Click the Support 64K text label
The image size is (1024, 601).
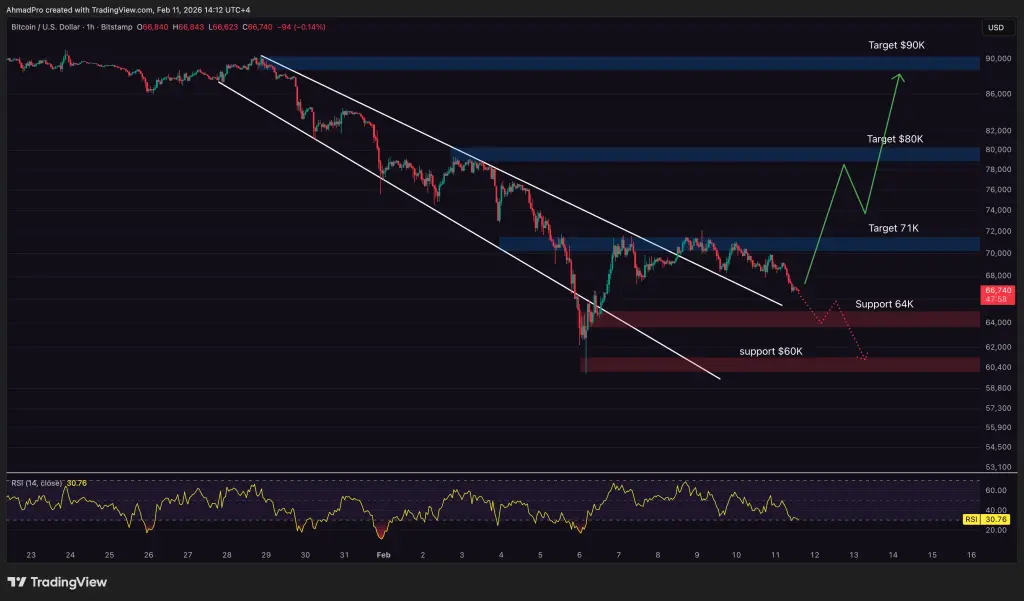click(884, 303)
